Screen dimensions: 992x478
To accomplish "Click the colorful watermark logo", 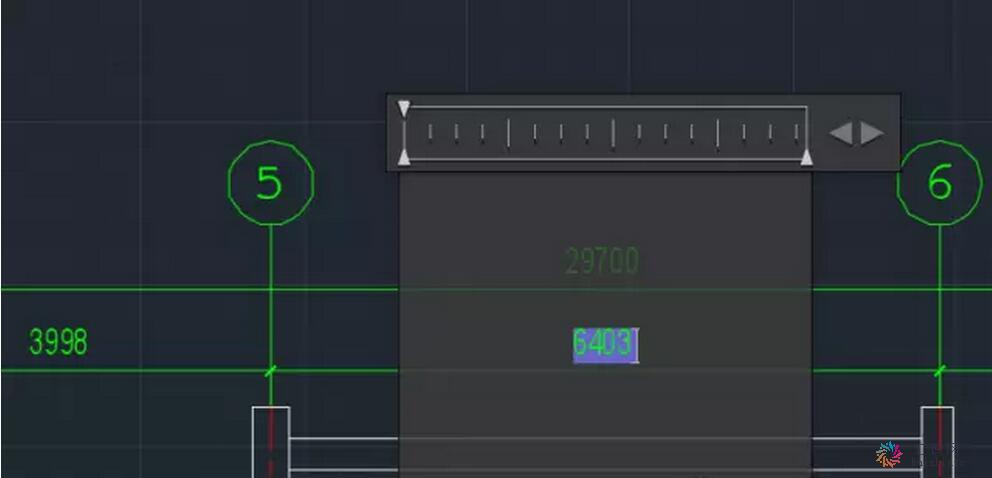I will [x=889, y=455].
